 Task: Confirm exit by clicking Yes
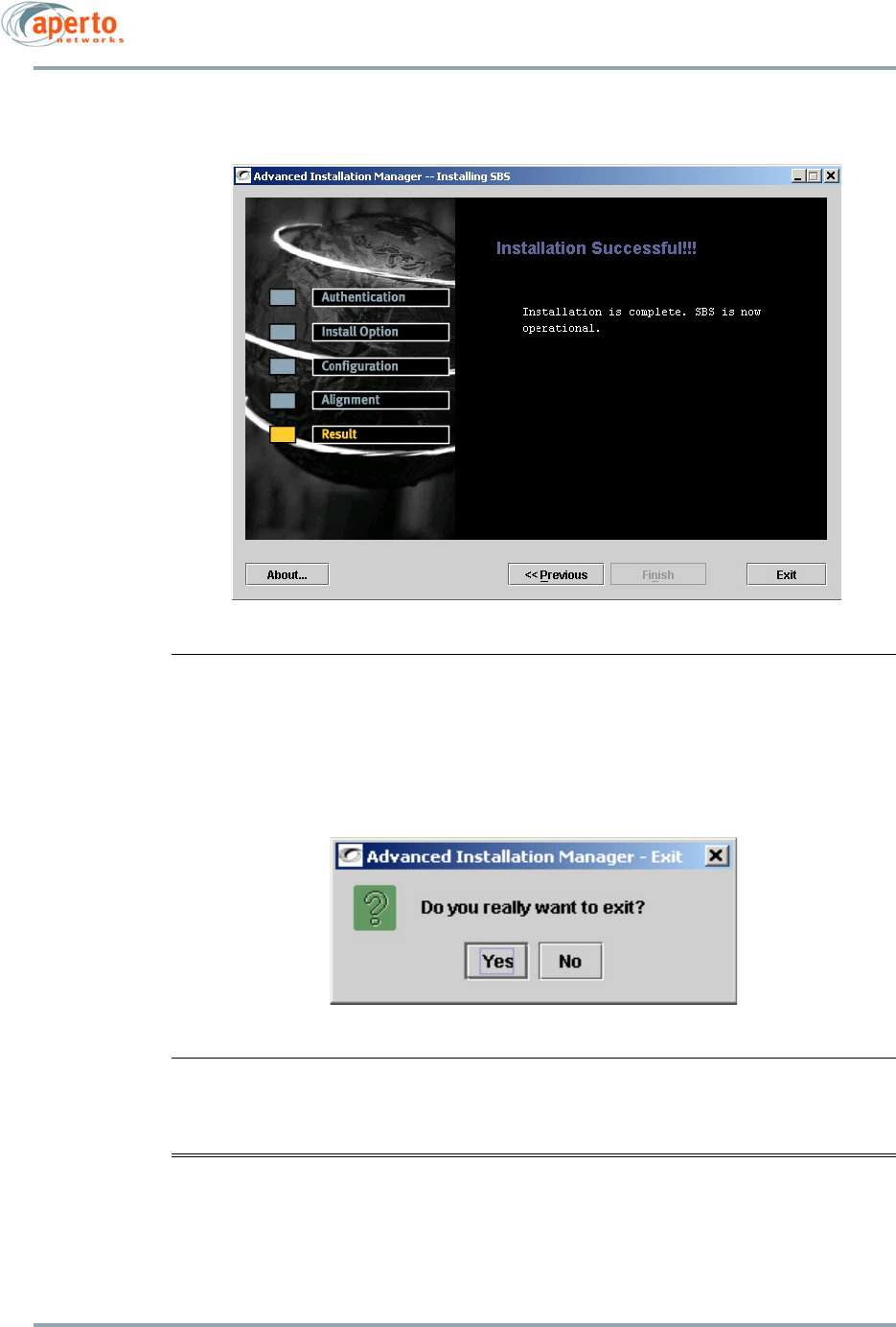tap(496, 961)
